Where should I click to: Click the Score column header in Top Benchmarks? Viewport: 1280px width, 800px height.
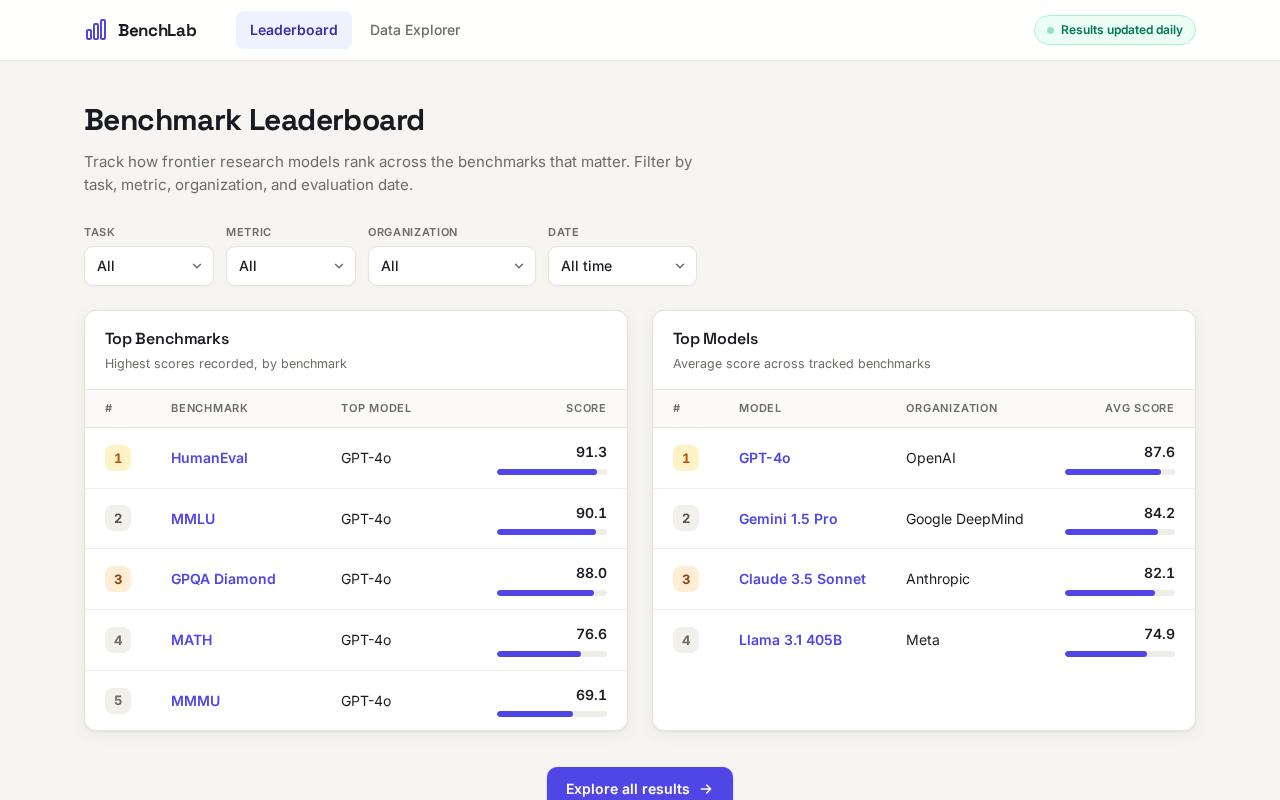coord(586,408)
